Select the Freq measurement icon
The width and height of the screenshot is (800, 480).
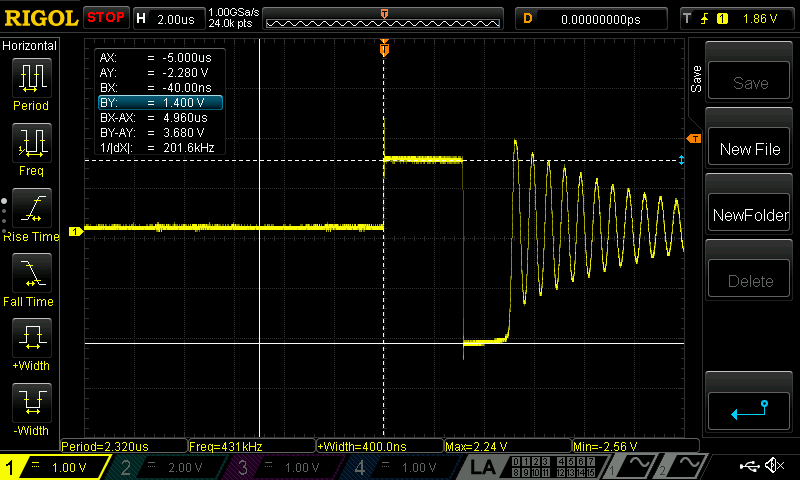(x=31, y=149)
